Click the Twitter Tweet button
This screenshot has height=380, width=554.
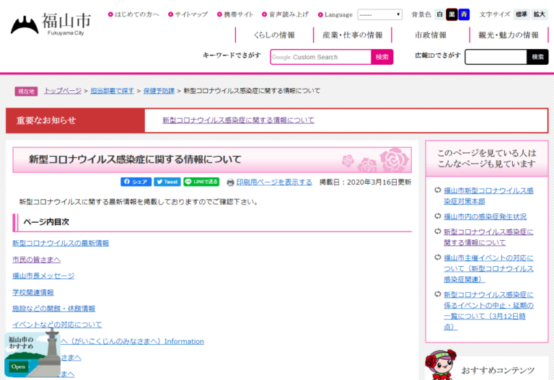coord(167,182)
